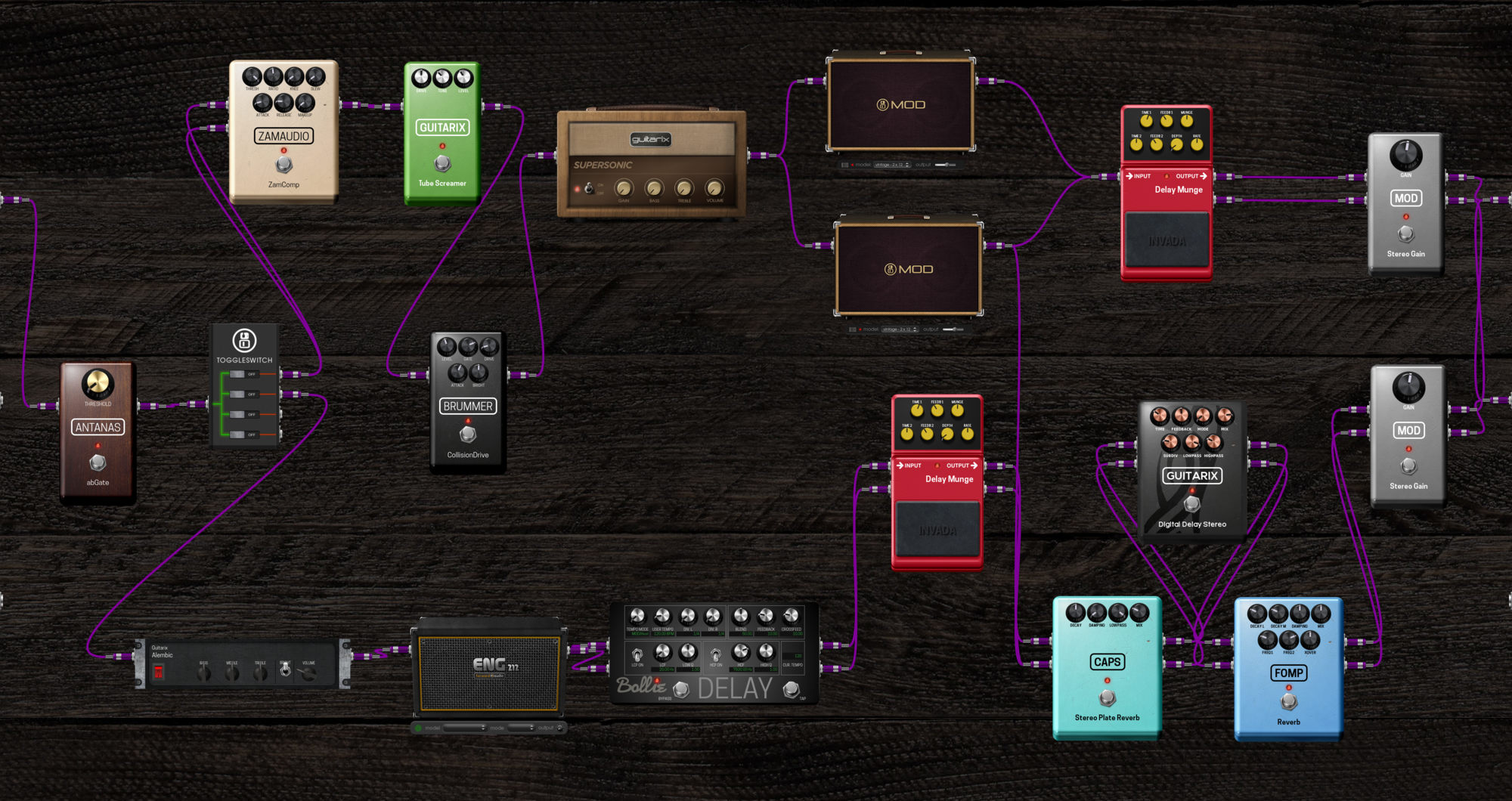This screenshot has height=801, width=1512.
Task: Click the output slider under the lower MOD cabinet
Action: click(953, 329)
